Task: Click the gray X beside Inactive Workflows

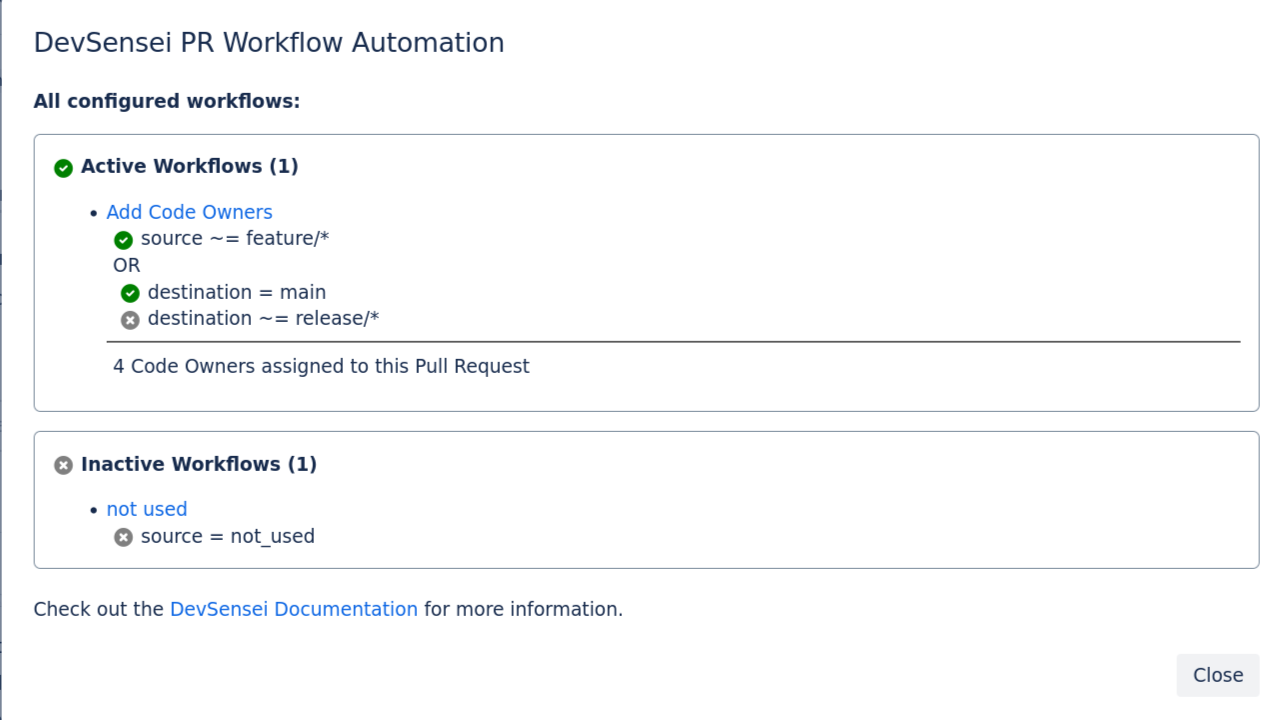Action: [63, 465]
